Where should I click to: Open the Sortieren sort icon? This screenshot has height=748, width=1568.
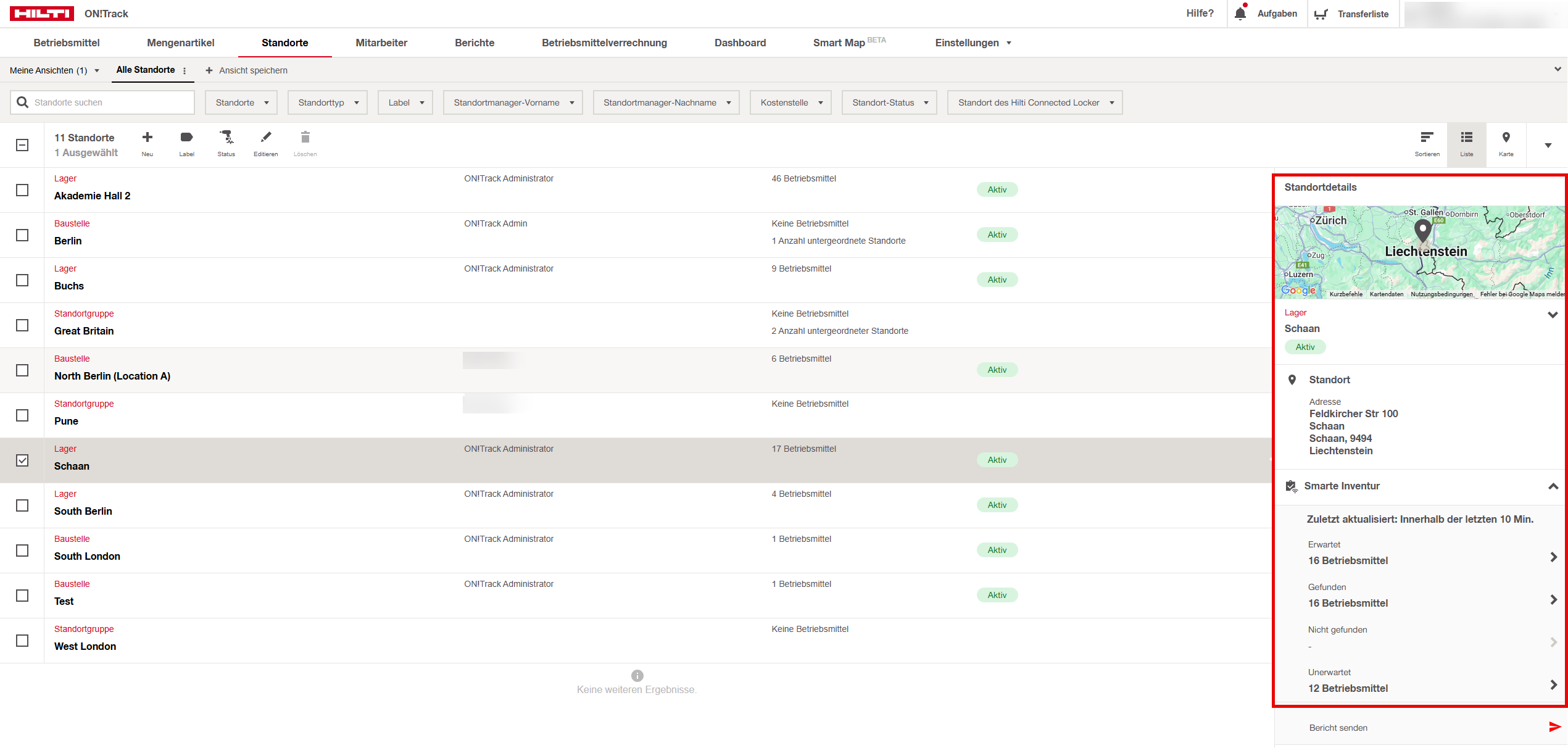click(x=1427, y=138)
